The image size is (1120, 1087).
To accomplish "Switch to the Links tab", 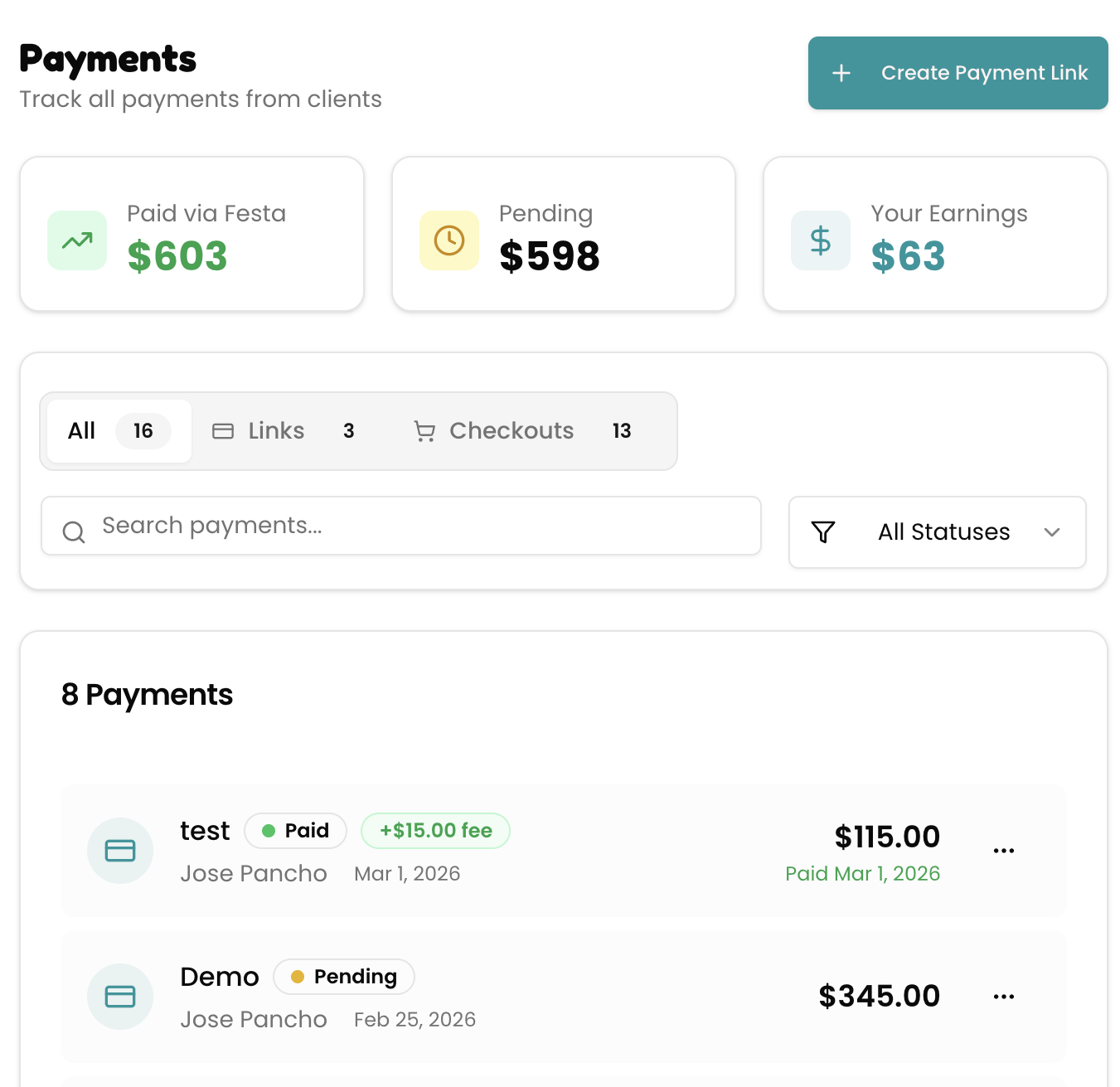I will tap(276, 431).
